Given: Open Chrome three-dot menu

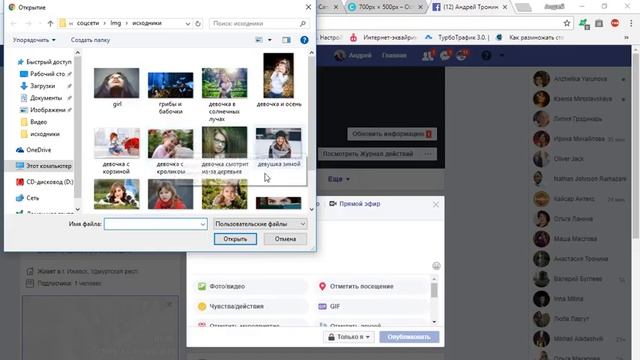Looking at the screenshot, I should click(x=631, y=23).
